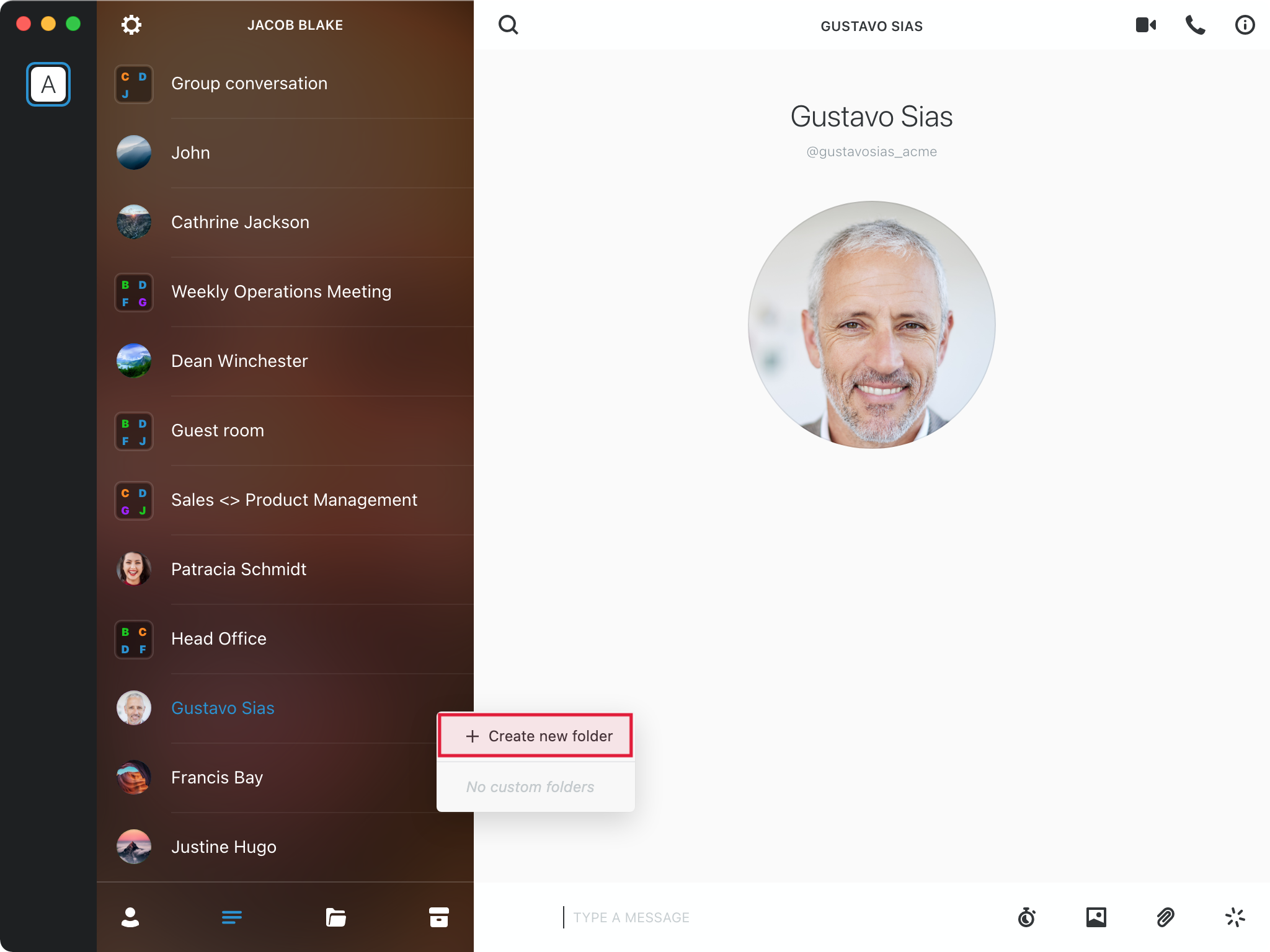This screenshot has height=952, width=1270.
Task: Open Guest room conversation
Action: tap(285, 431)
